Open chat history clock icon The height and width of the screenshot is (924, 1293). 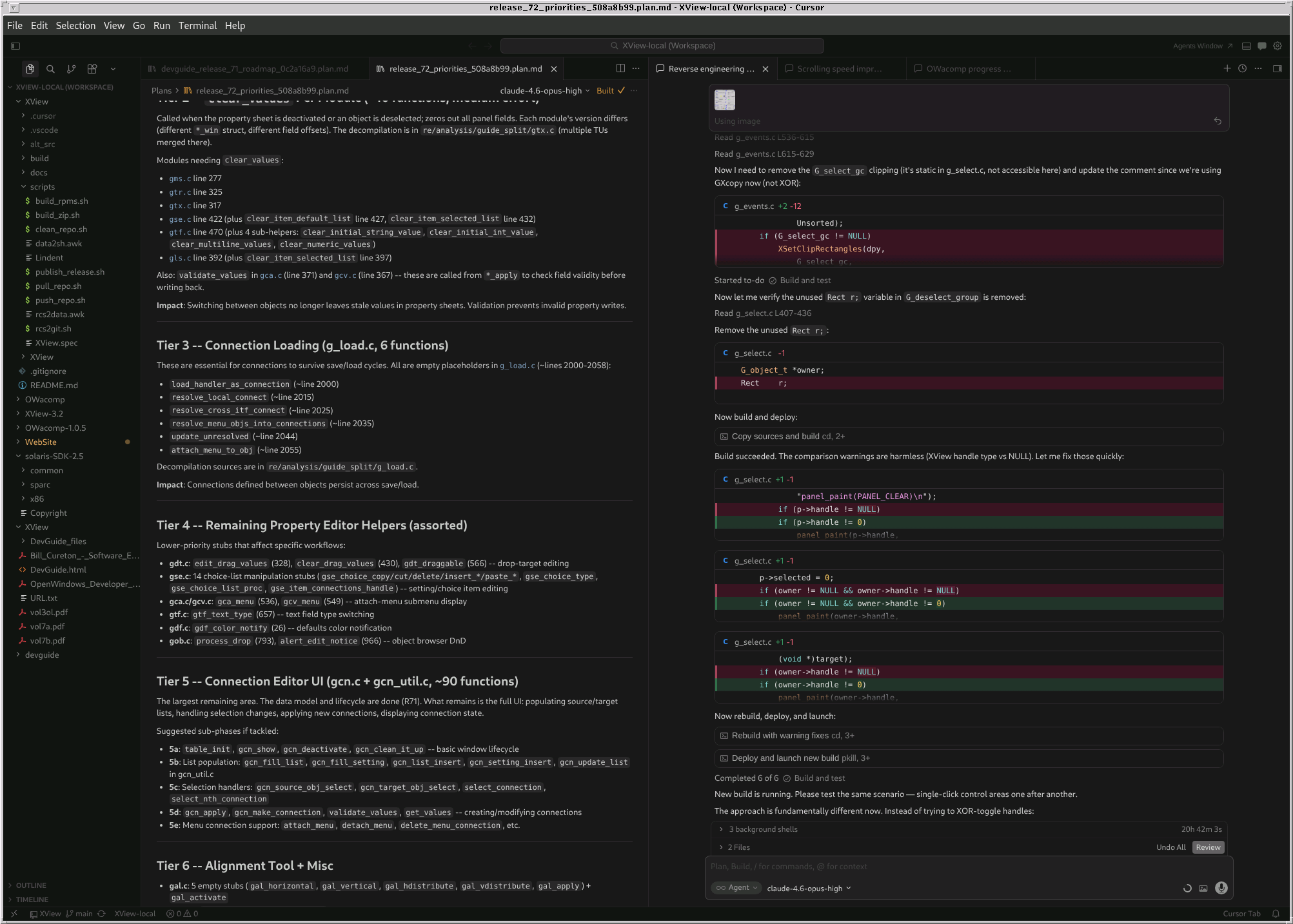[x=1242, y=68]
